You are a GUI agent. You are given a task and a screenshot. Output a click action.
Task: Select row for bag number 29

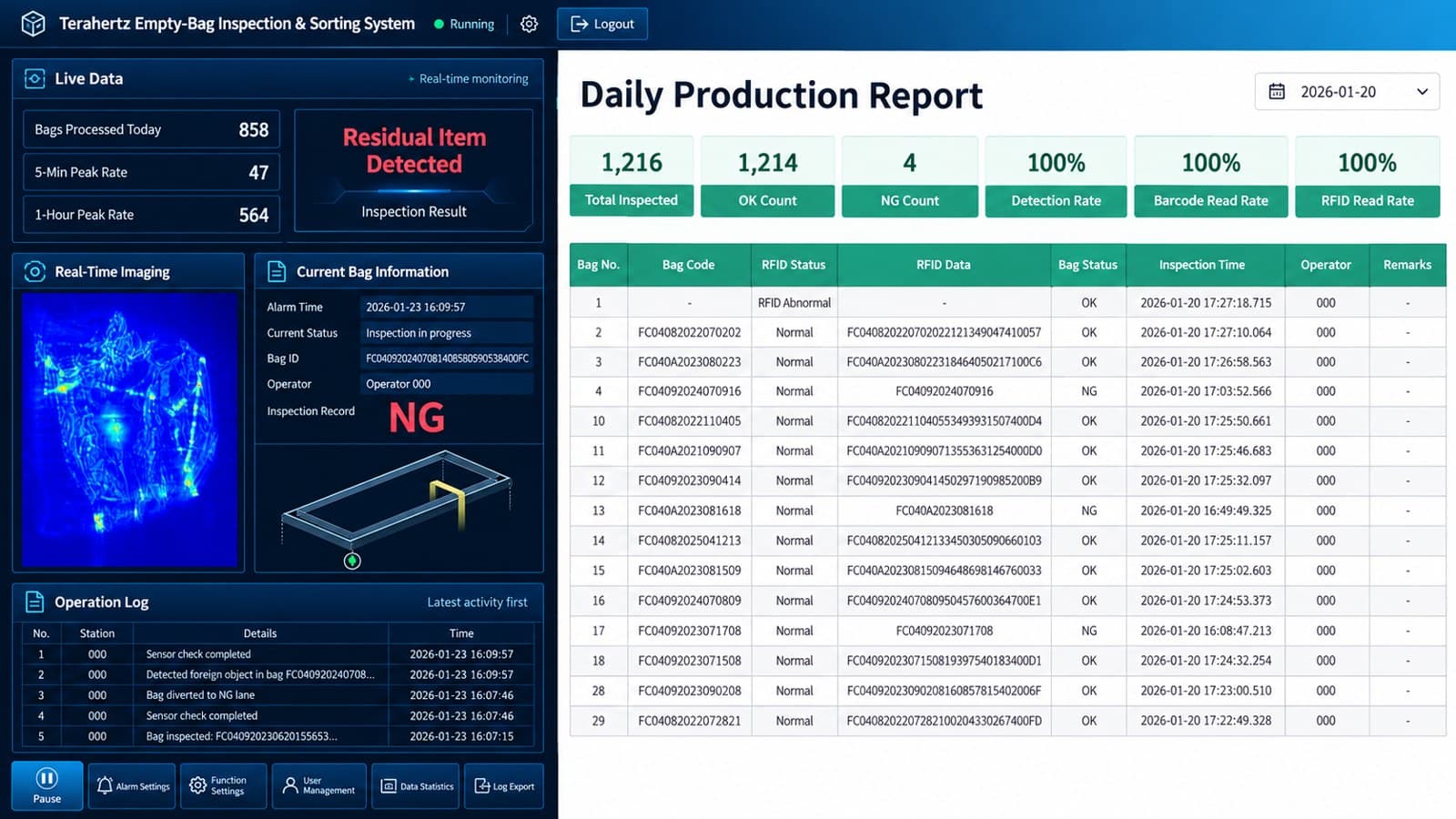tap(1007, 721)
